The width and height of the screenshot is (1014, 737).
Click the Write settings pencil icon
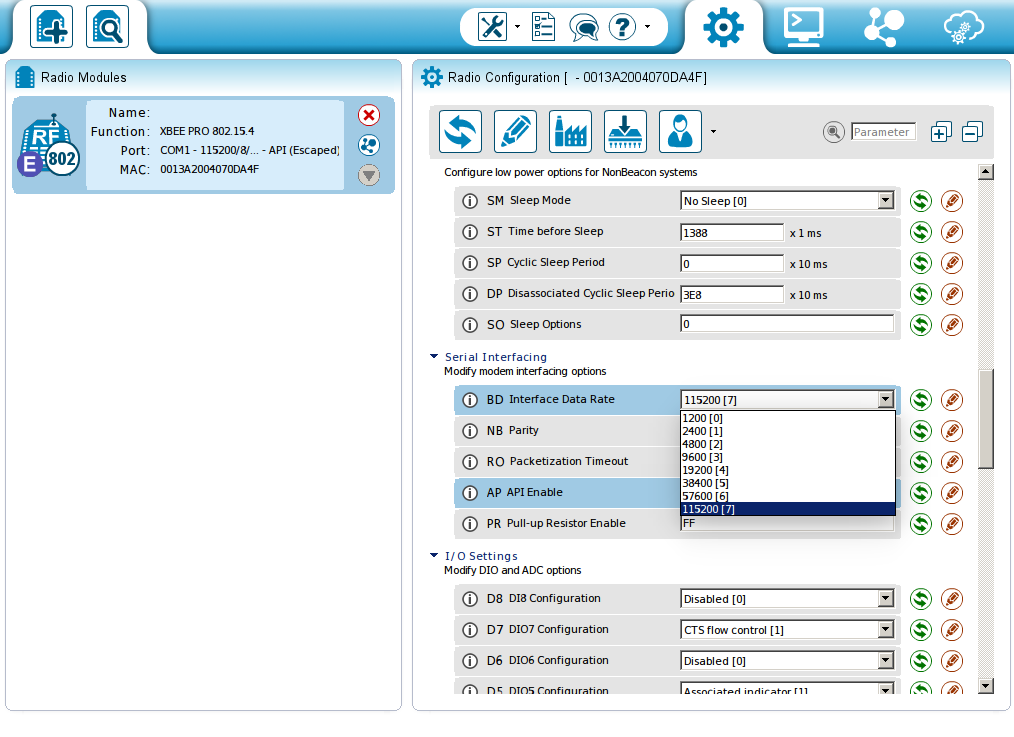point(515,131)
